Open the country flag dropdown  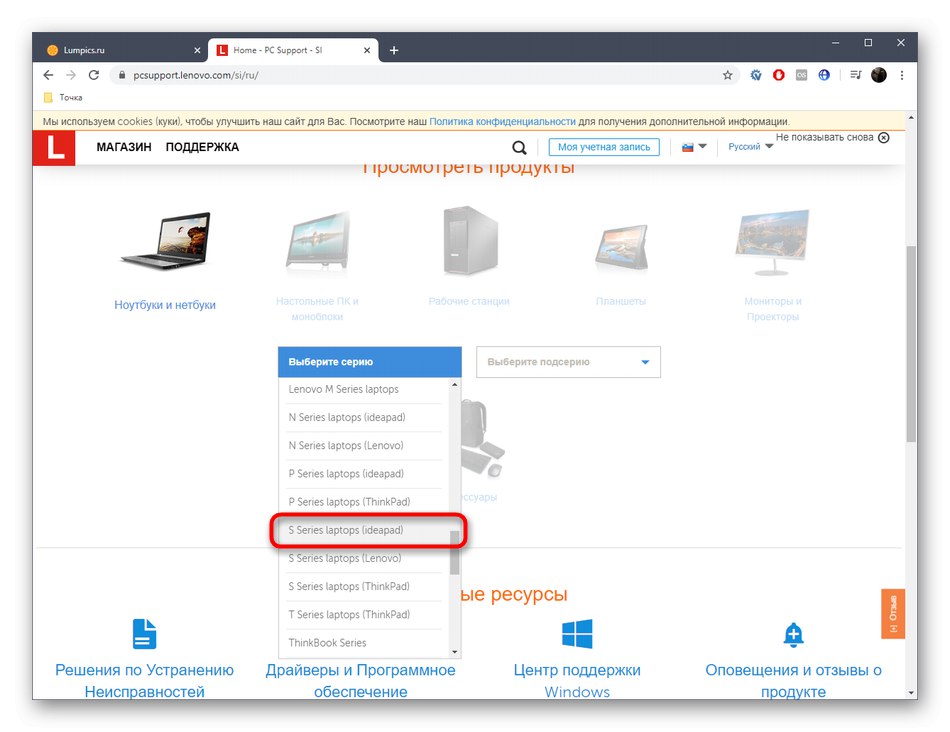(694, 147)
